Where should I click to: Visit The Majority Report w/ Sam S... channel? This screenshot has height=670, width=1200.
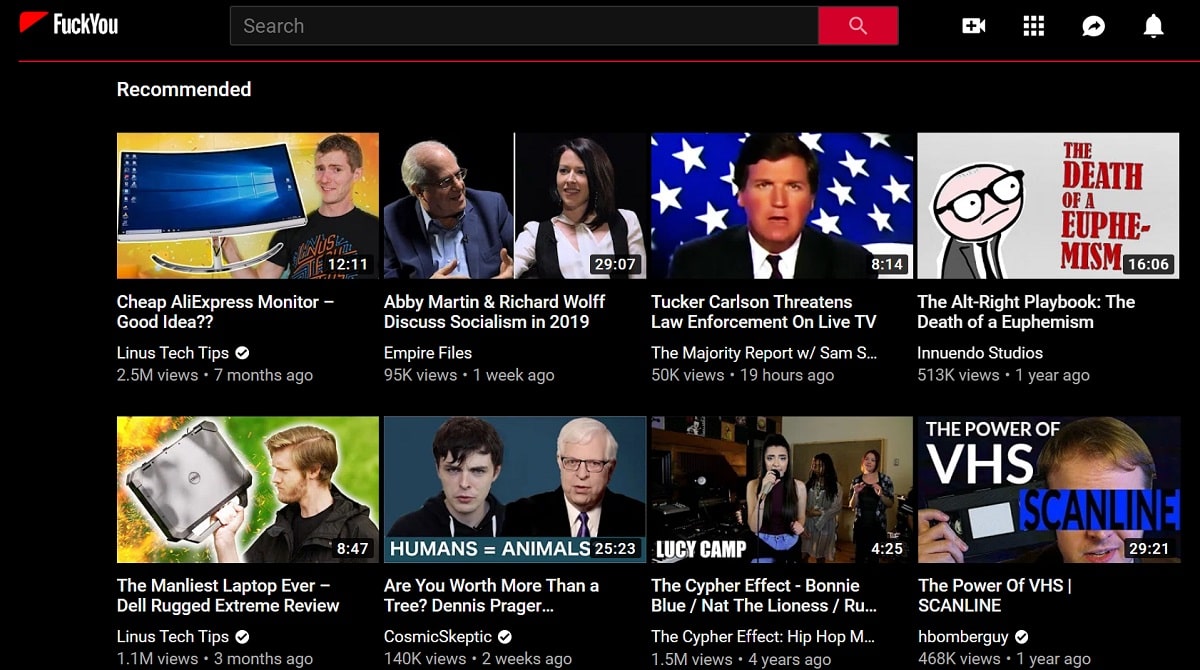764,353
